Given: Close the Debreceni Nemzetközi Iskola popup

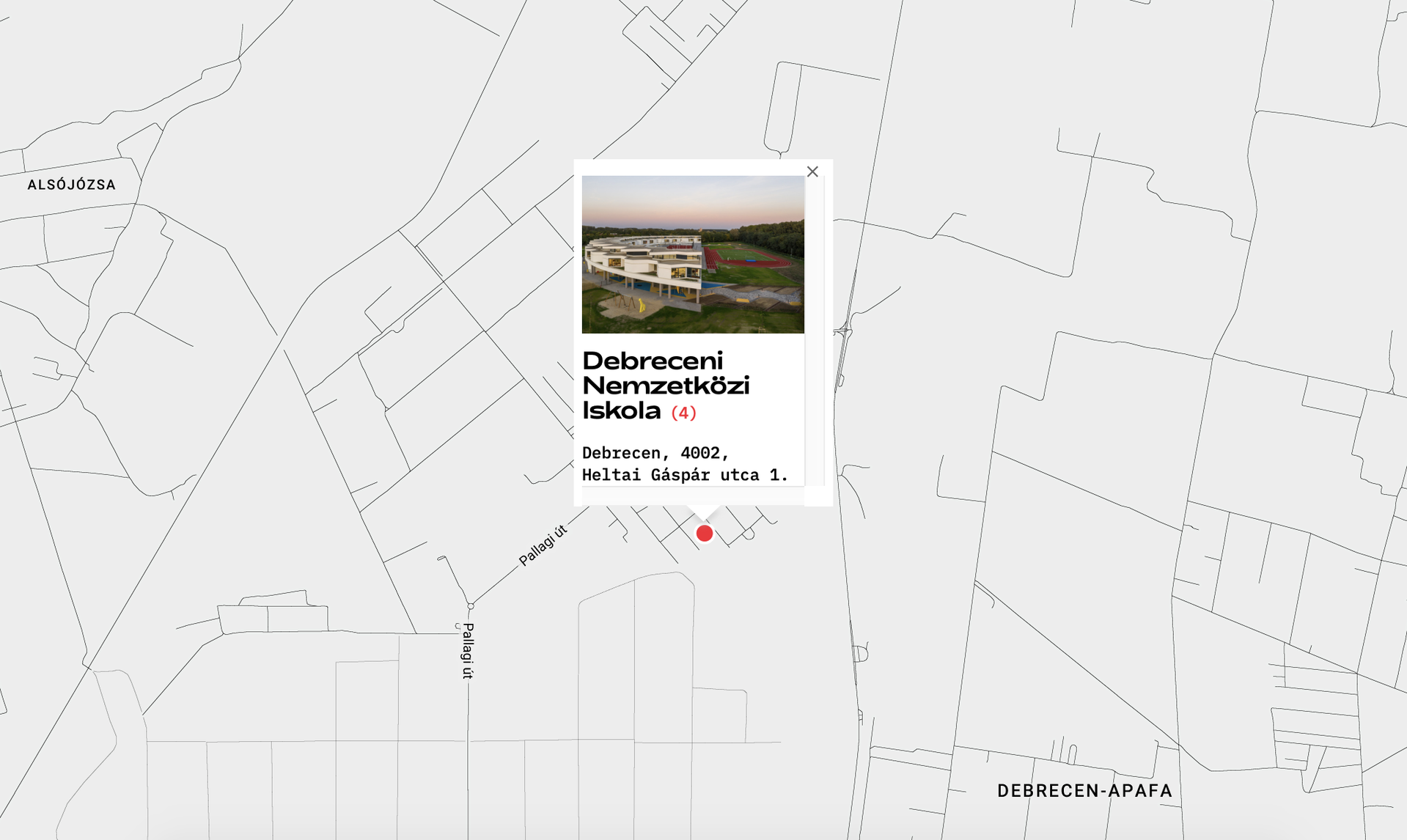Looking at the screenshot, I should coord(812,172).
